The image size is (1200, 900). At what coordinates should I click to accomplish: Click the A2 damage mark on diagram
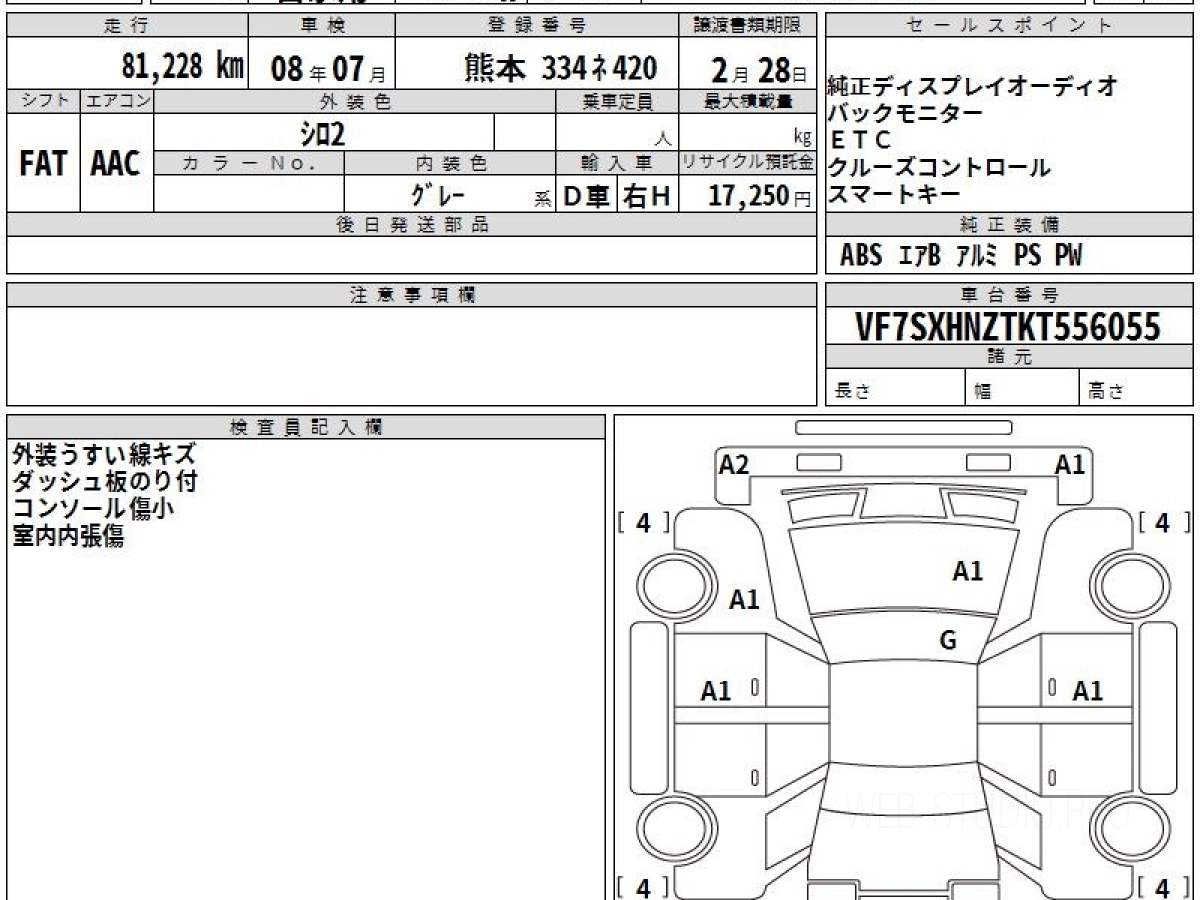pyautogui.click(x=734, y=464)
